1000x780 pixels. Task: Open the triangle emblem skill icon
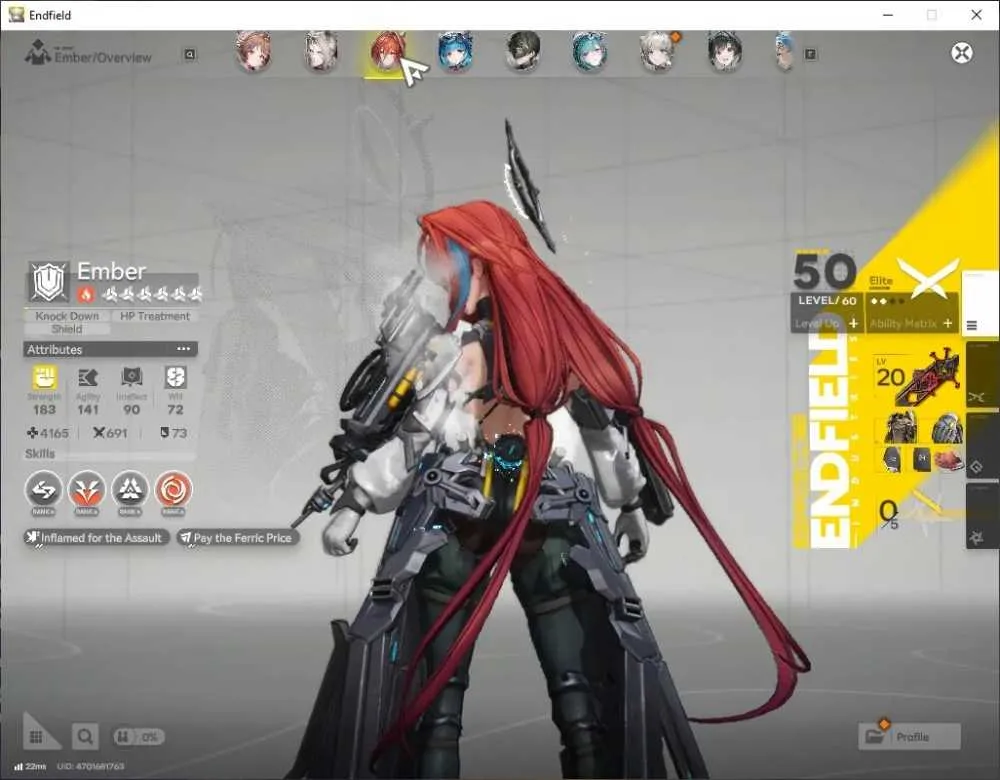pyautogui.click(x=130, y=490)
